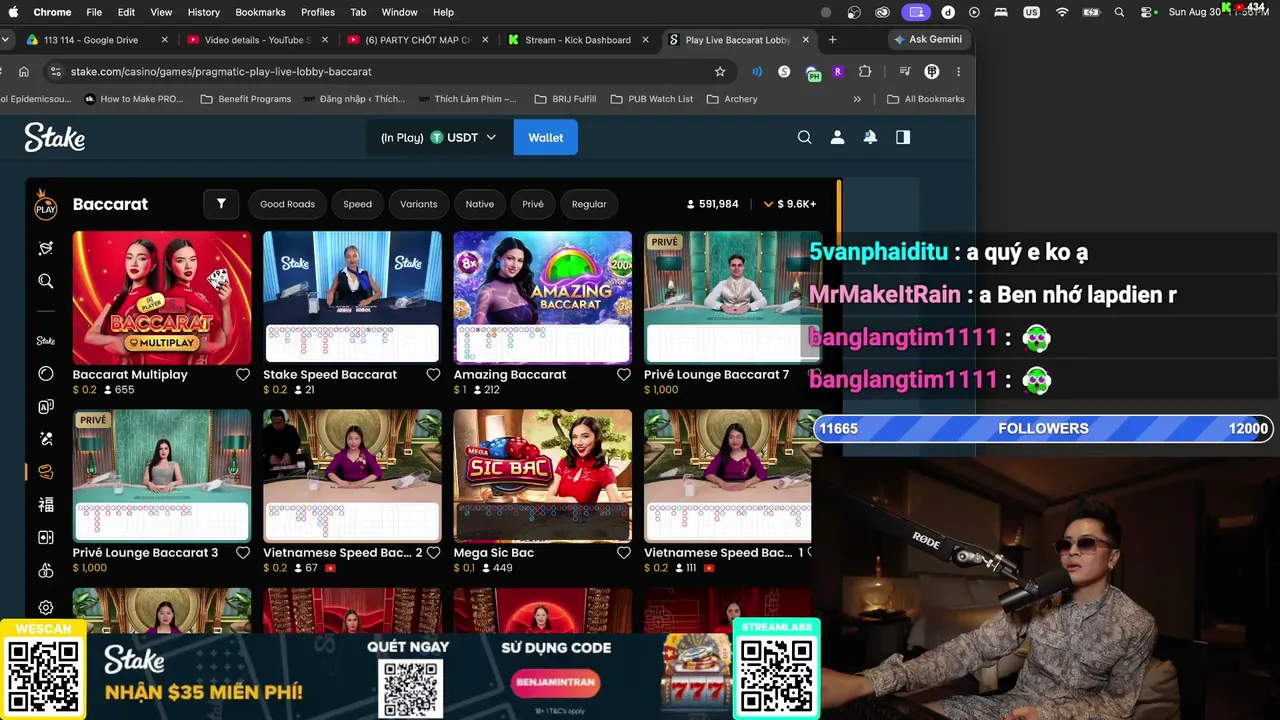Select the roulette wheel category sidebar icon

(x=46, y=373)
